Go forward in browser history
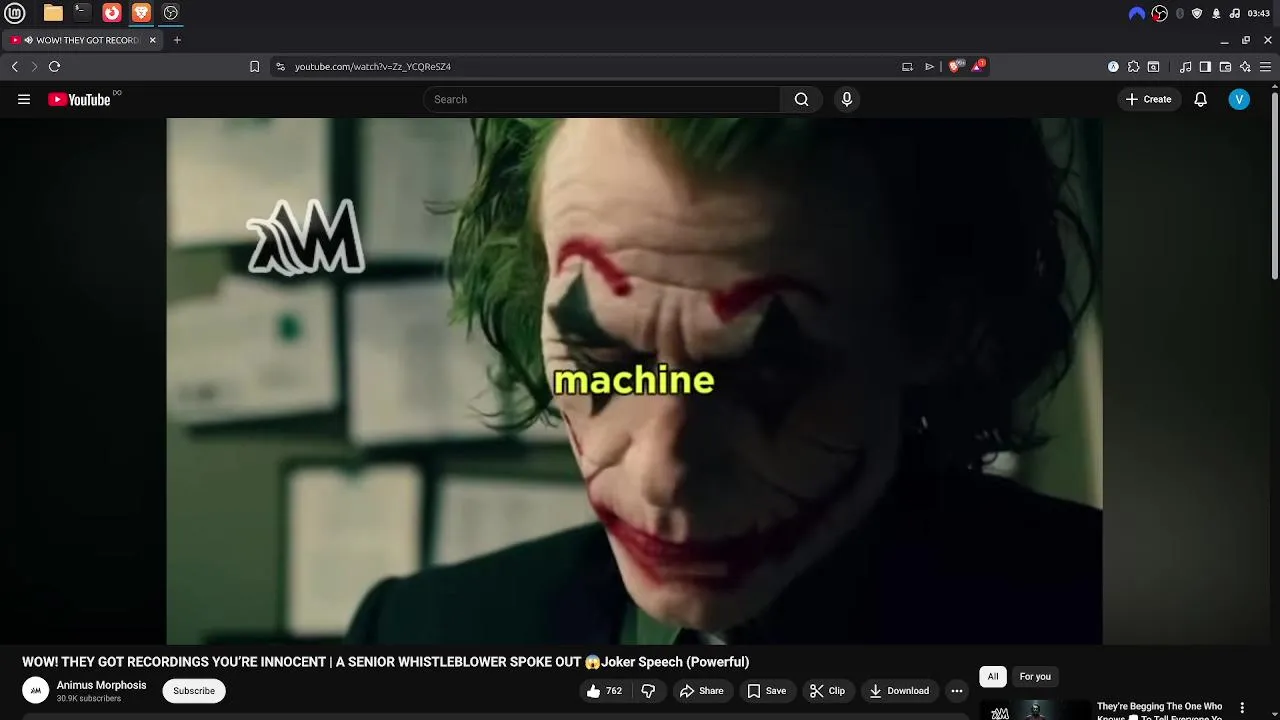Screen dimensions: 1280x720 [x=34, y=66]
